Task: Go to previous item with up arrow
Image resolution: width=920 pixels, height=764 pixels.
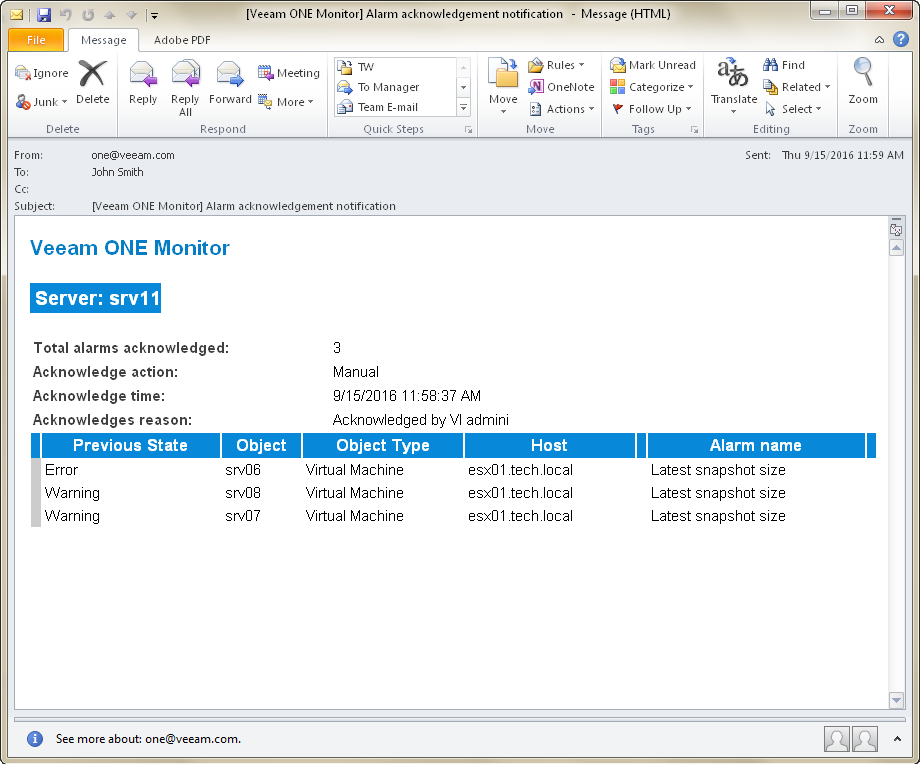Action: point(110,15)
